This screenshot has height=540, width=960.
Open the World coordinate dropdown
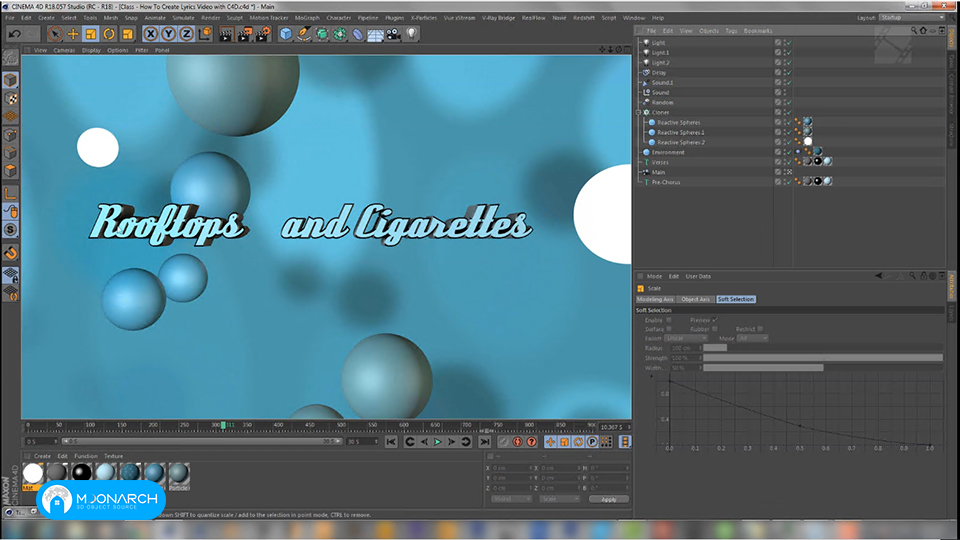pyautogui.click(x=511, y=499)
